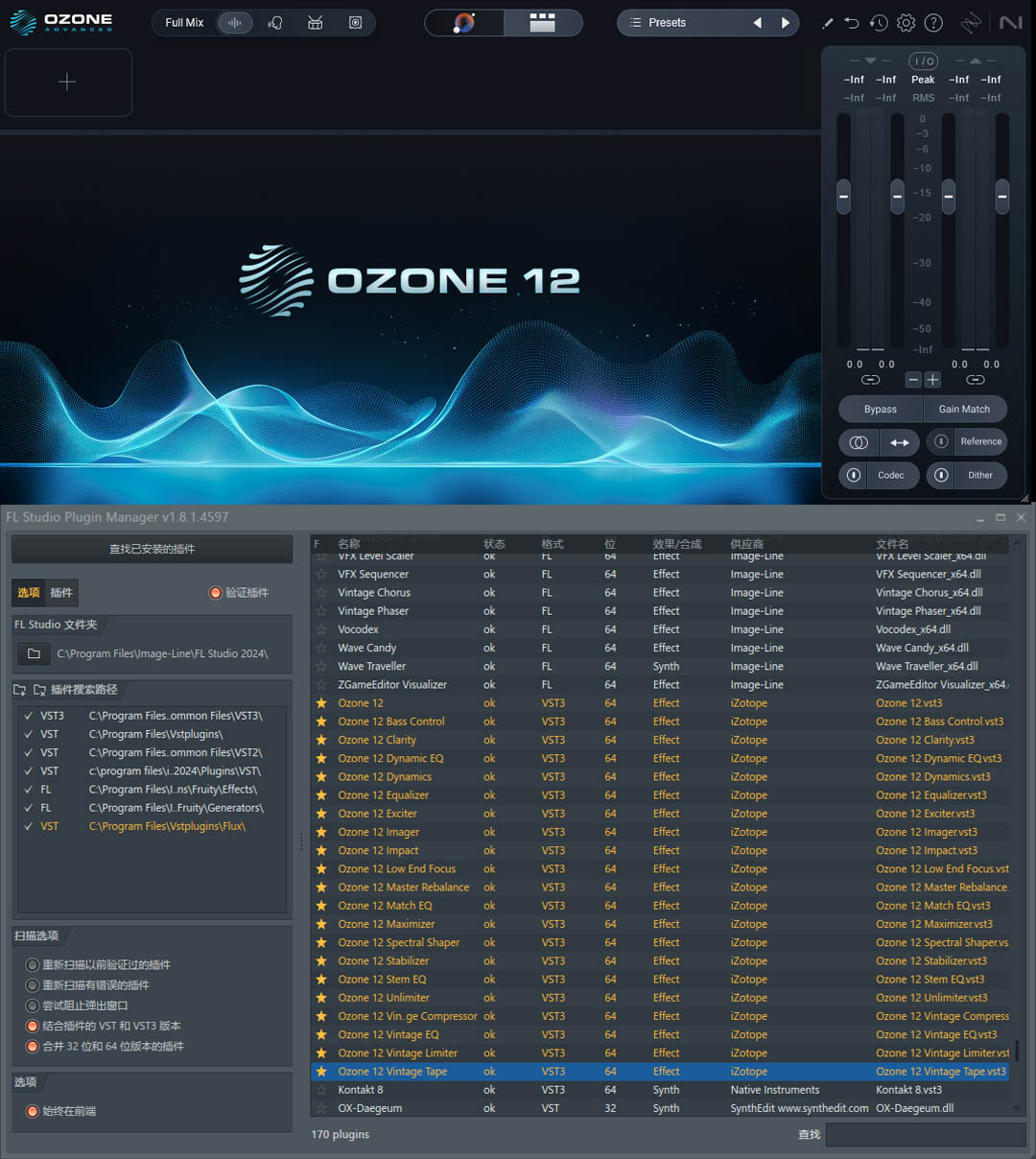Focus the 查找 search field
1036x1159 pixels.
926,1135
